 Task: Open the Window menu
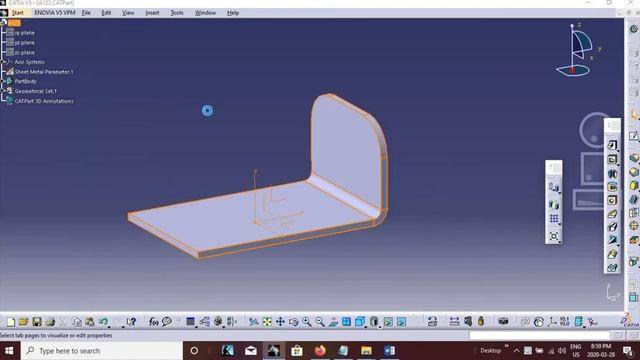[x=205, y=13]
